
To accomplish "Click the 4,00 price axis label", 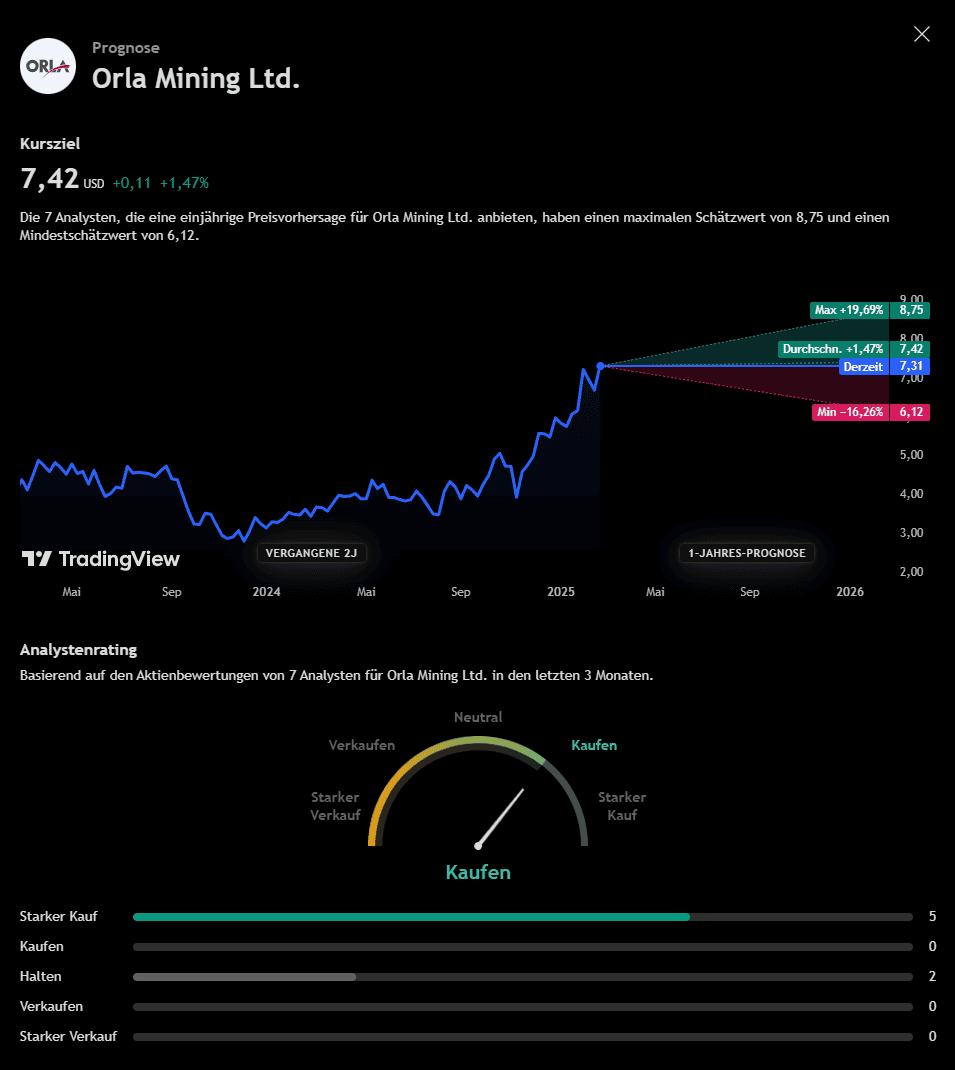I will tap(911, 493).
